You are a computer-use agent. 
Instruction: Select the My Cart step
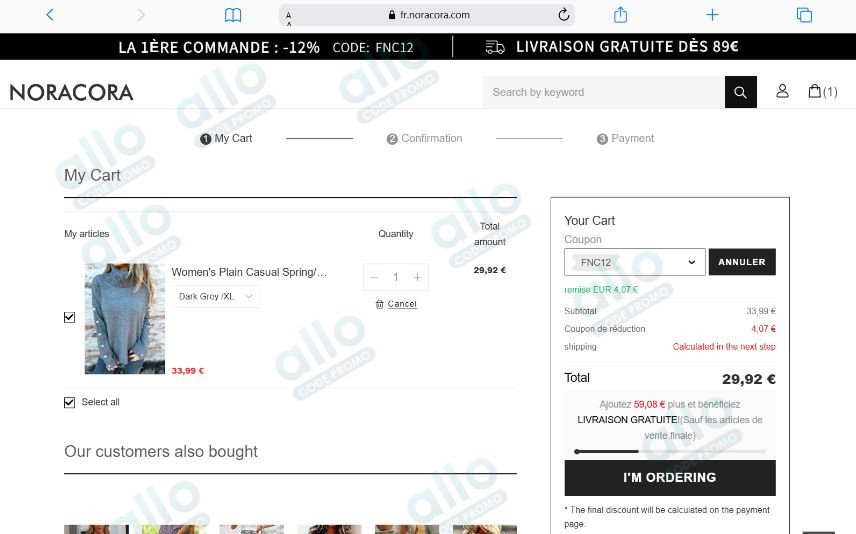coord(226,139)
